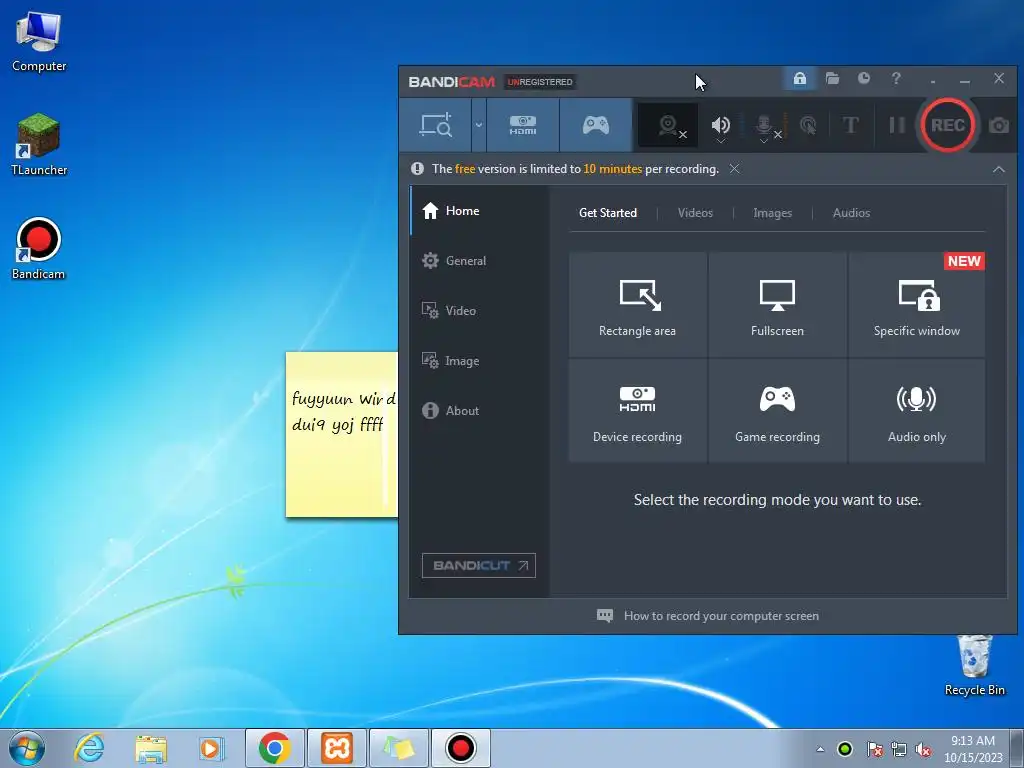Open the scheduled recording clock icon
The height and width of the screenshot is (768, 1024).
tap(864, 79)
